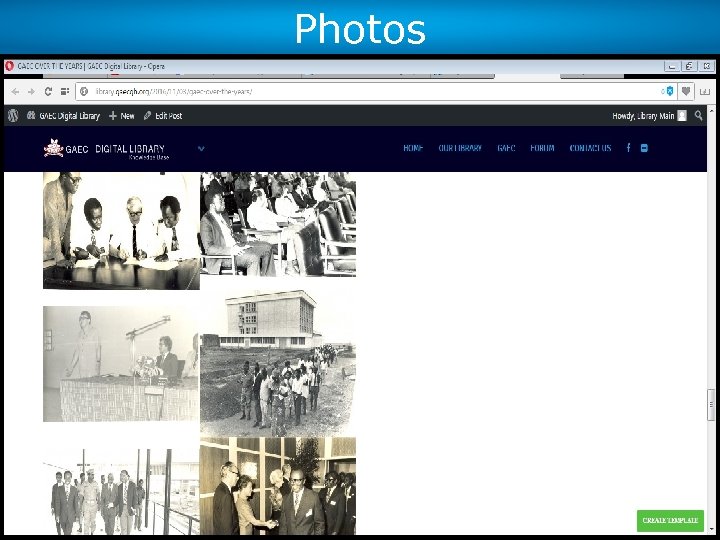Click New in the admin bar
This screenshot has width=720, height=540.
point(122,116)
